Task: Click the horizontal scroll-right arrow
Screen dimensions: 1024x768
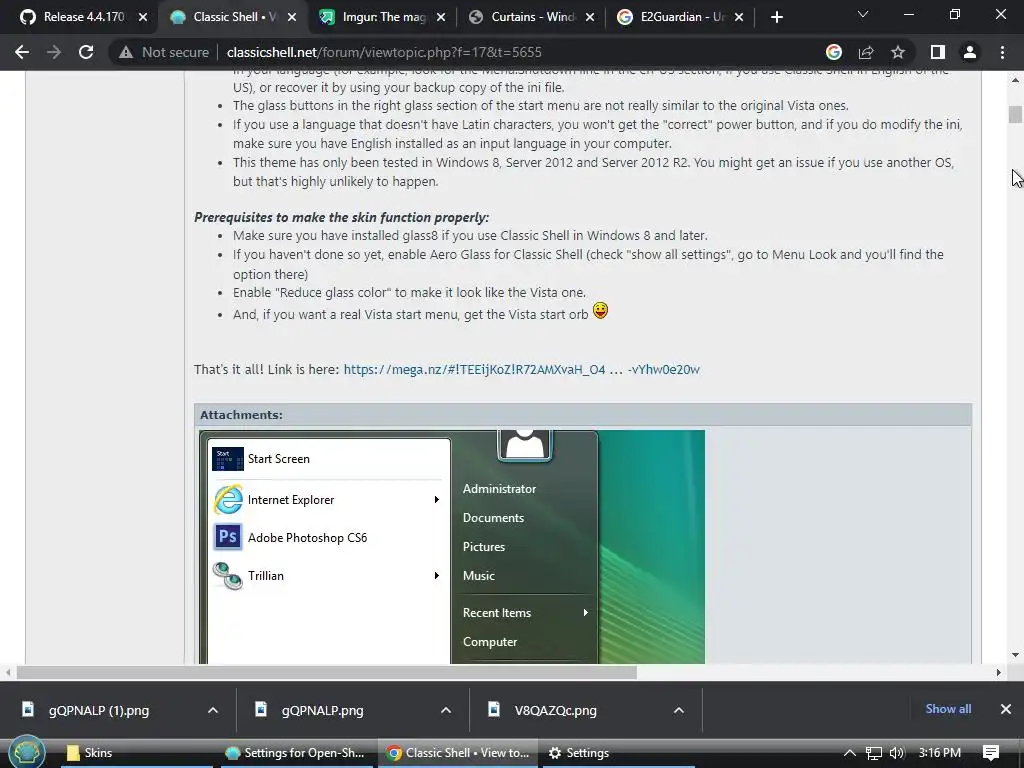Action: [998, 672]
